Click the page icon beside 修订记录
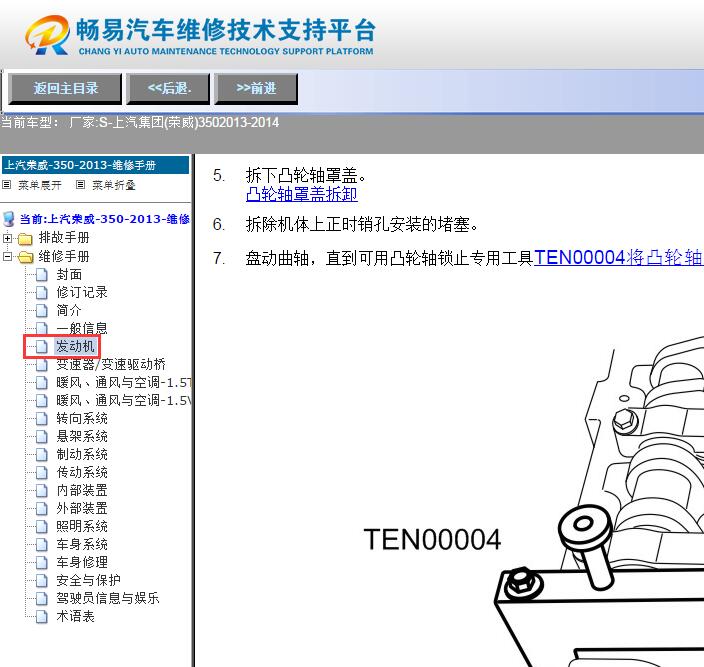The image size is (704, 667). (41, 293)
